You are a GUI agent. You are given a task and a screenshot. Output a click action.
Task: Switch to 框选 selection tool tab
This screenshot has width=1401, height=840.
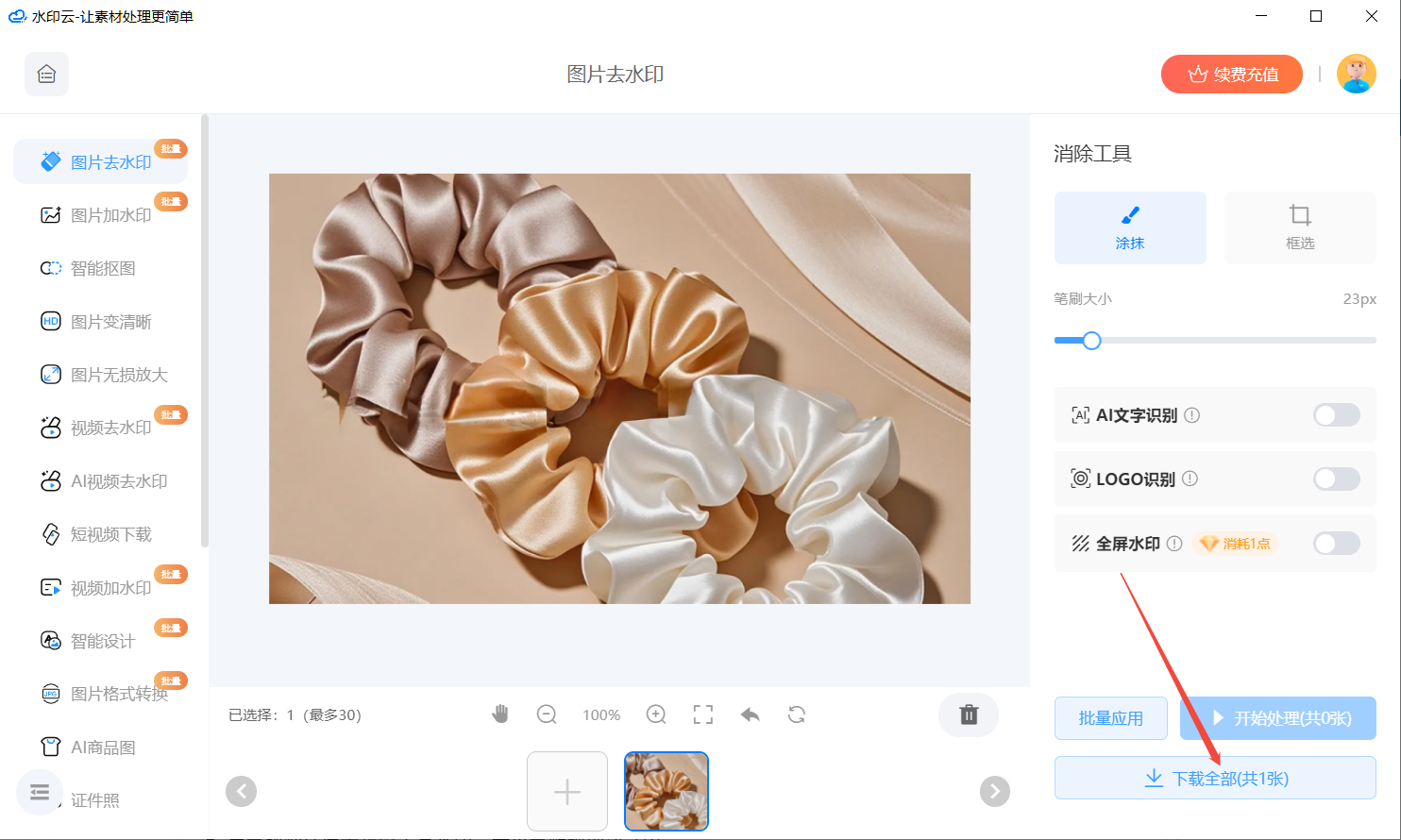[x=1299, y=227]
